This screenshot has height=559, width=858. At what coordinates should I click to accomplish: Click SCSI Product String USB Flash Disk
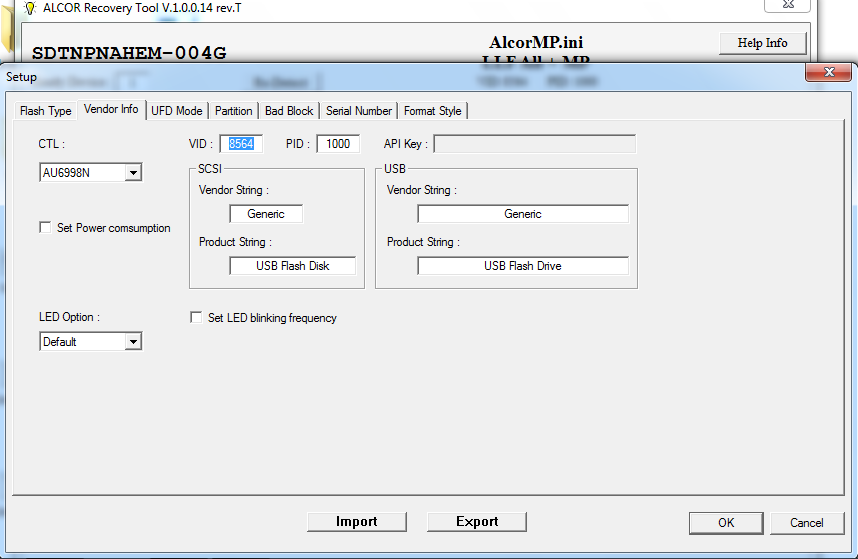293,265
